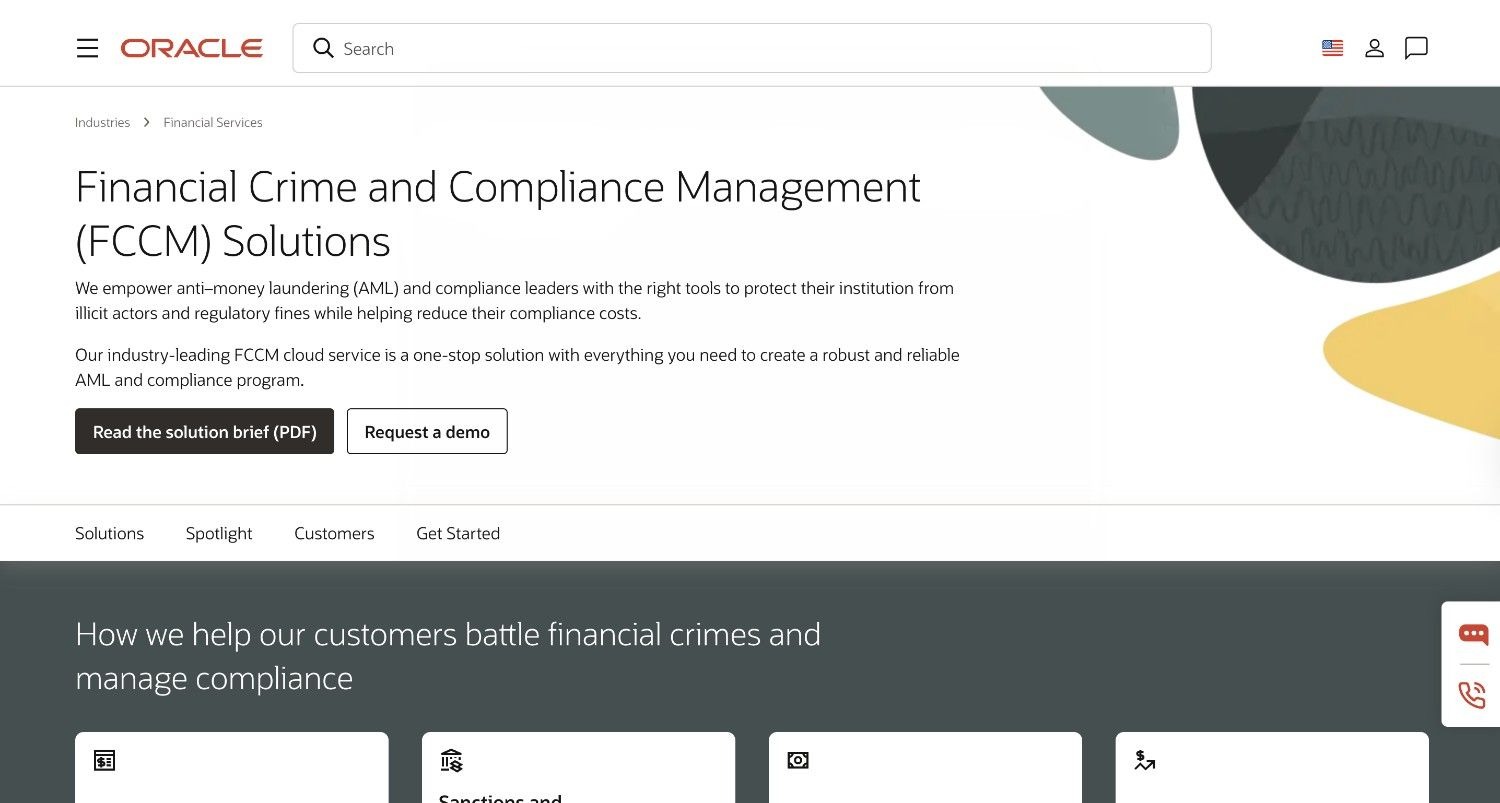Viewport: 1500px width, 803px height.
Task: Click the Sanctions card bank icon
Action: click(x=451, y=761)
